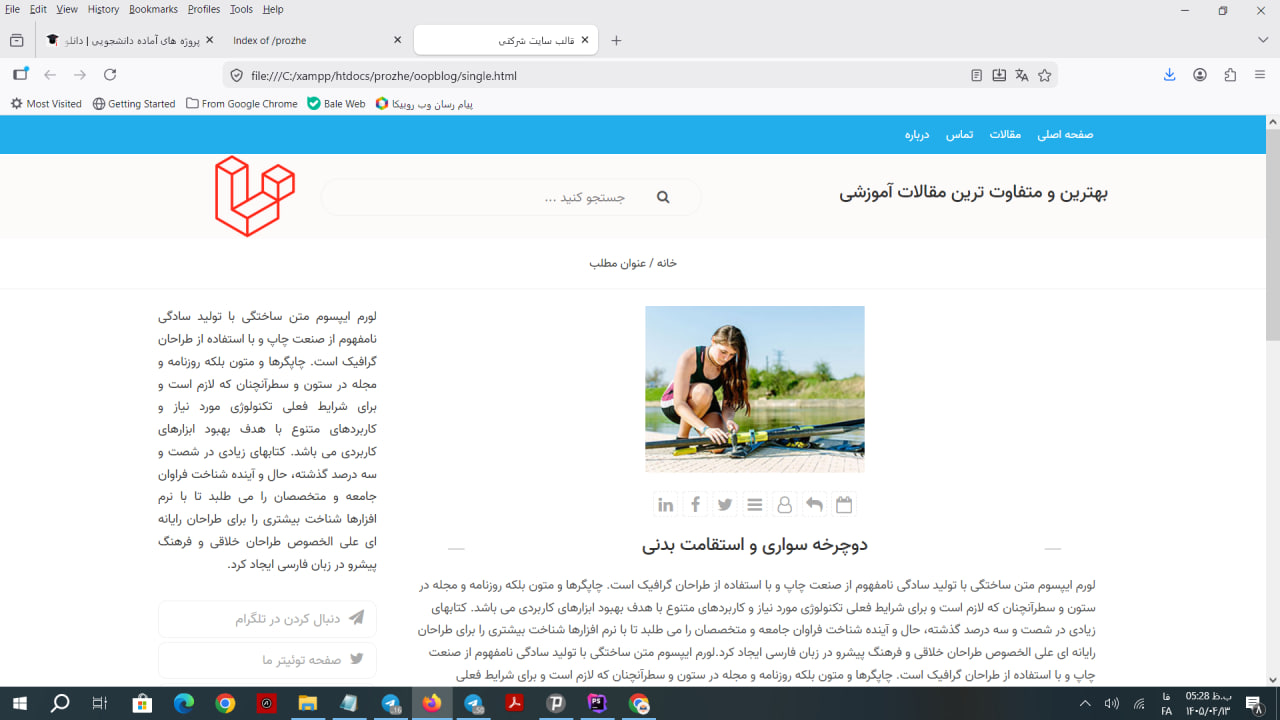Click the Laravel logo image

(x=255, y=196)
